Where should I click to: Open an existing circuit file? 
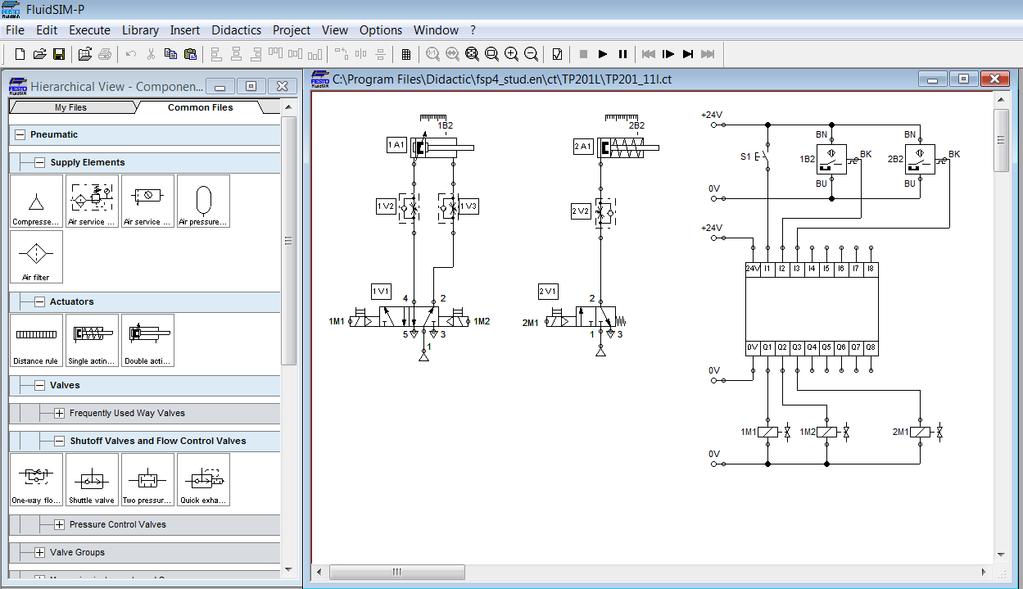click(39, 54)
